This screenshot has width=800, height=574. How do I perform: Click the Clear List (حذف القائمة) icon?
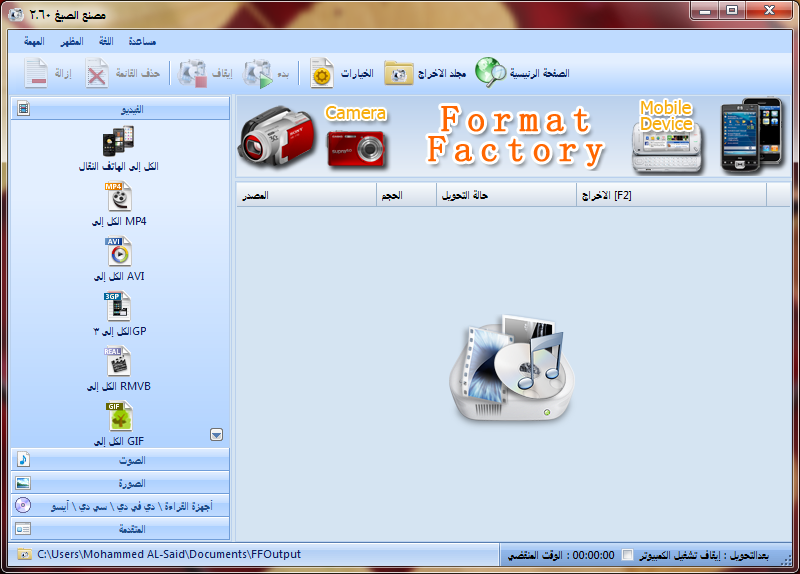click(x=97, y=73)
